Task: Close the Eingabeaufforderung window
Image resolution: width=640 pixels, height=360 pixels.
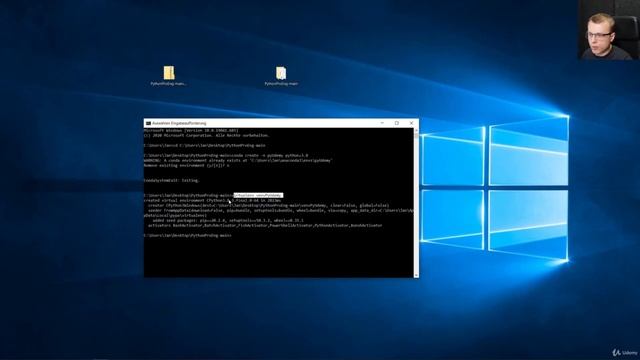Action: pos(411,123)
